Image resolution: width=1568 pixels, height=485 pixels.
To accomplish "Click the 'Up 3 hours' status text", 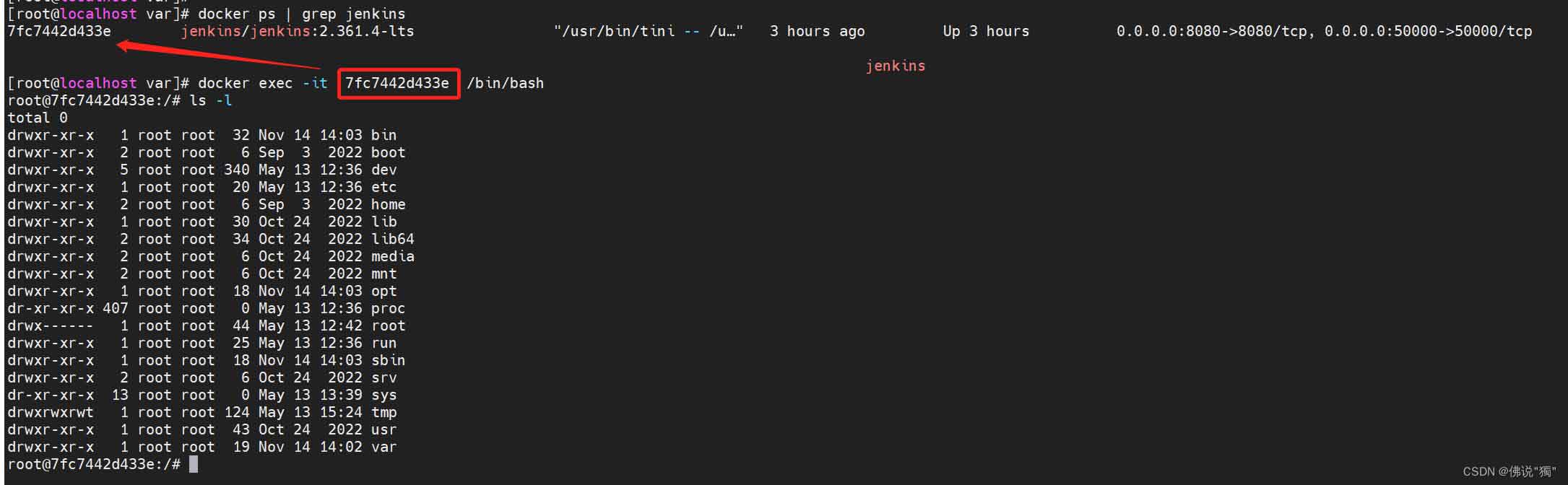I will (x=986, y=31).
